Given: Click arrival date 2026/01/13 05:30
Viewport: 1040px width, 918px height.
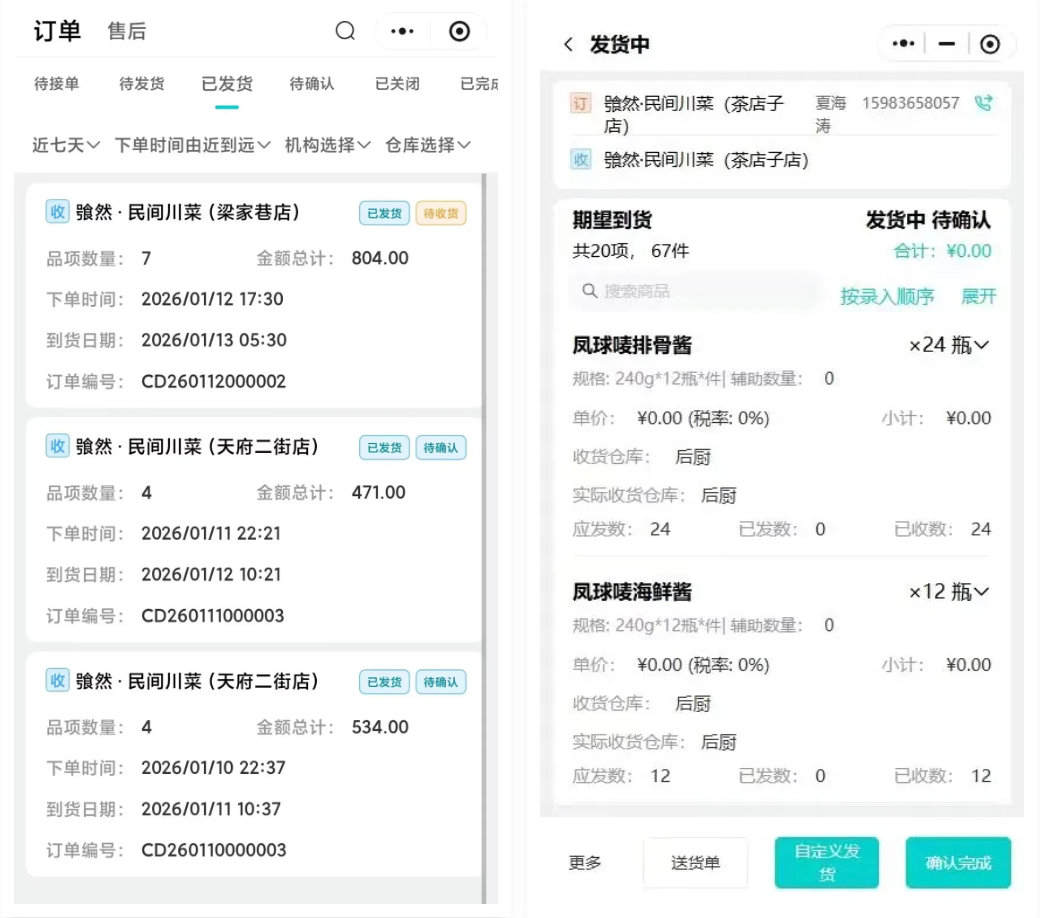Looking at the screenshot, I should click(x=214, y=340).
